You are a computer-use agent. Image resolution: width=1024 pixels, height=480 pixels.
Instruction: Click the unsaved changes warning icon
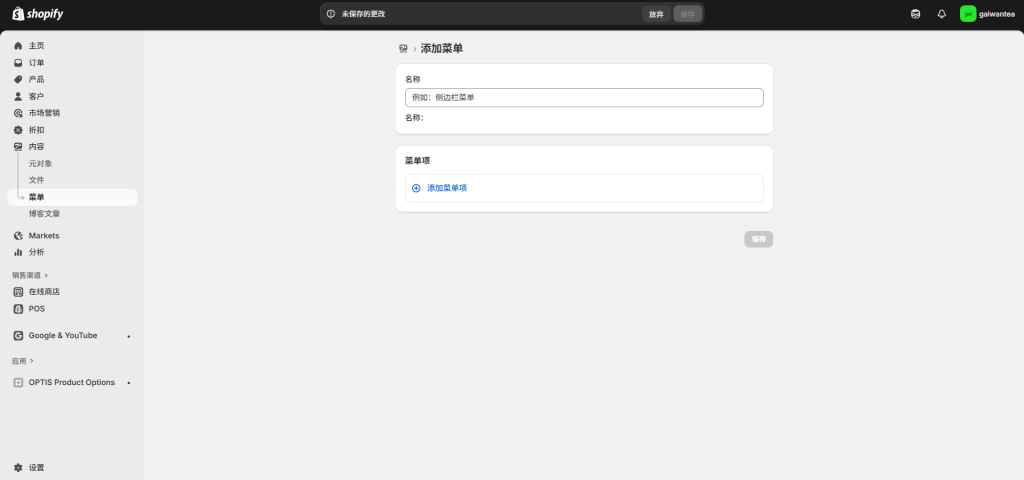[330, 14]
